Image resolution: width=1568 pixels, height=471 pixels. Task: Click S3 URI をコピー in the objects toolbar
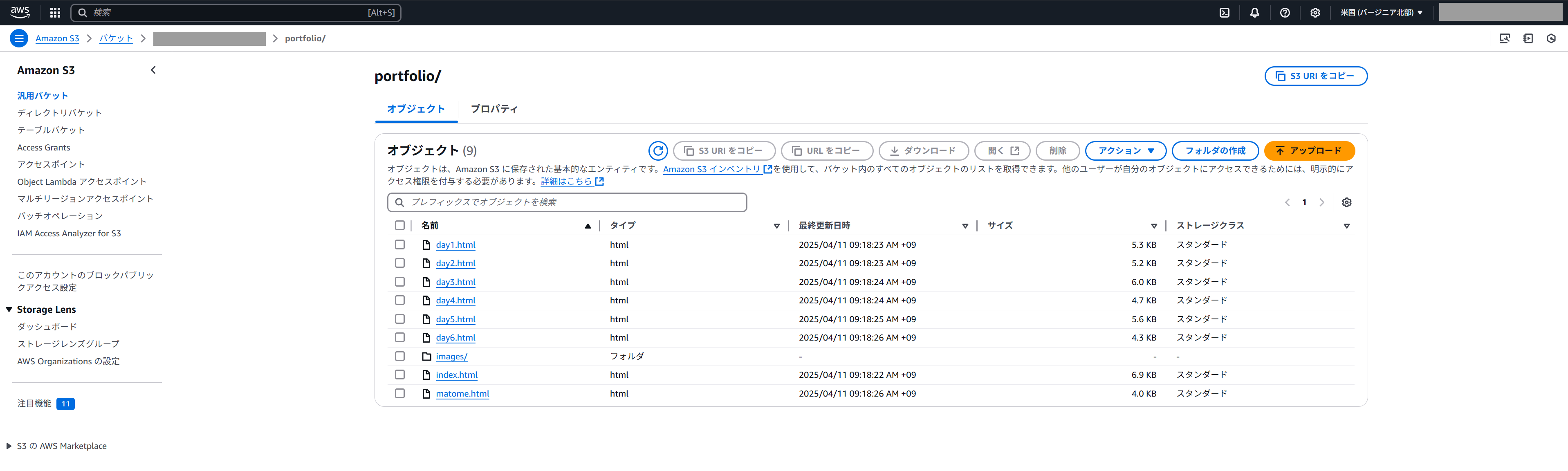(725, 150)
